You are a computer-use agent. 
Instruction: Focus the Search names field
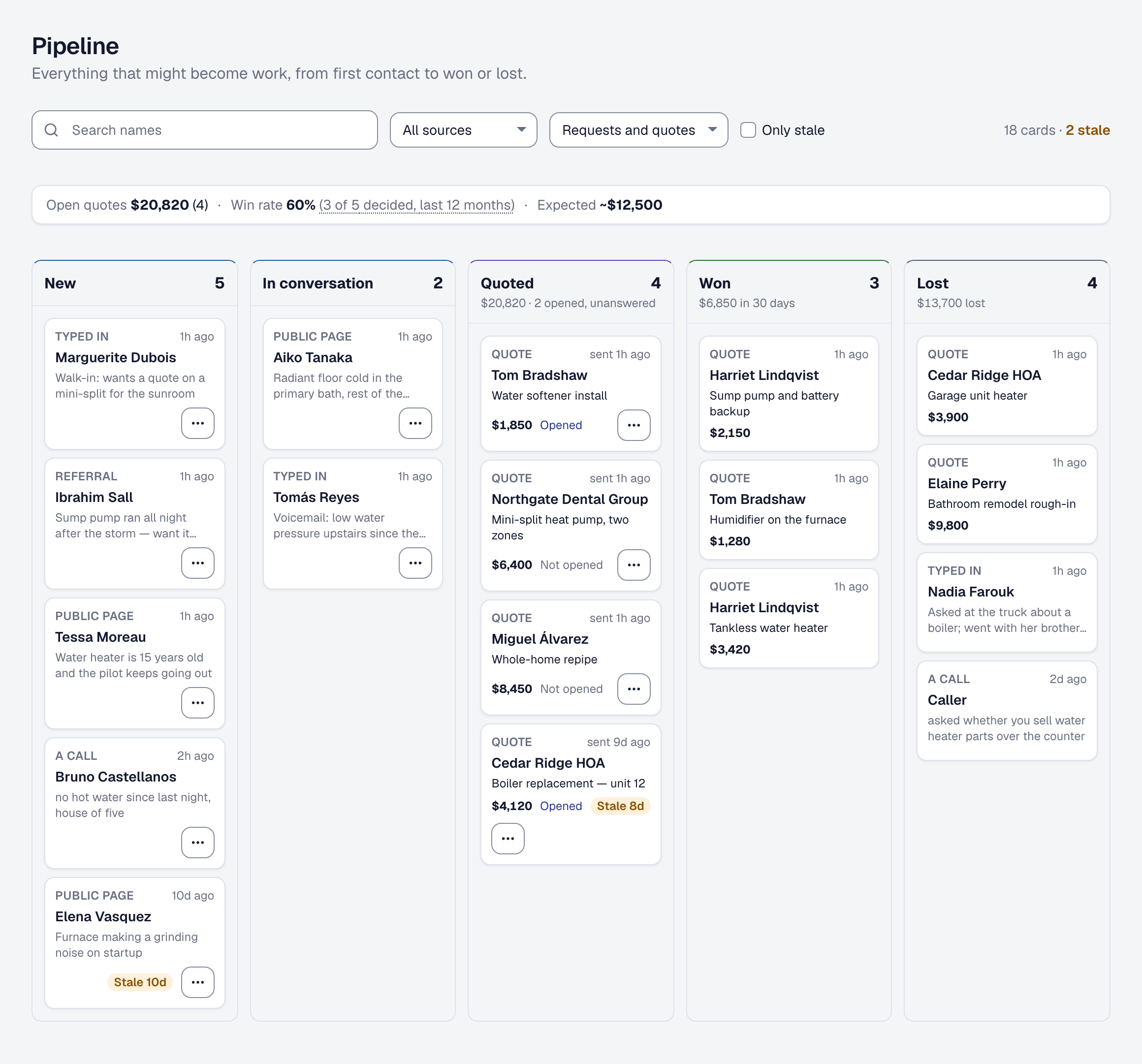click(204, 130)
